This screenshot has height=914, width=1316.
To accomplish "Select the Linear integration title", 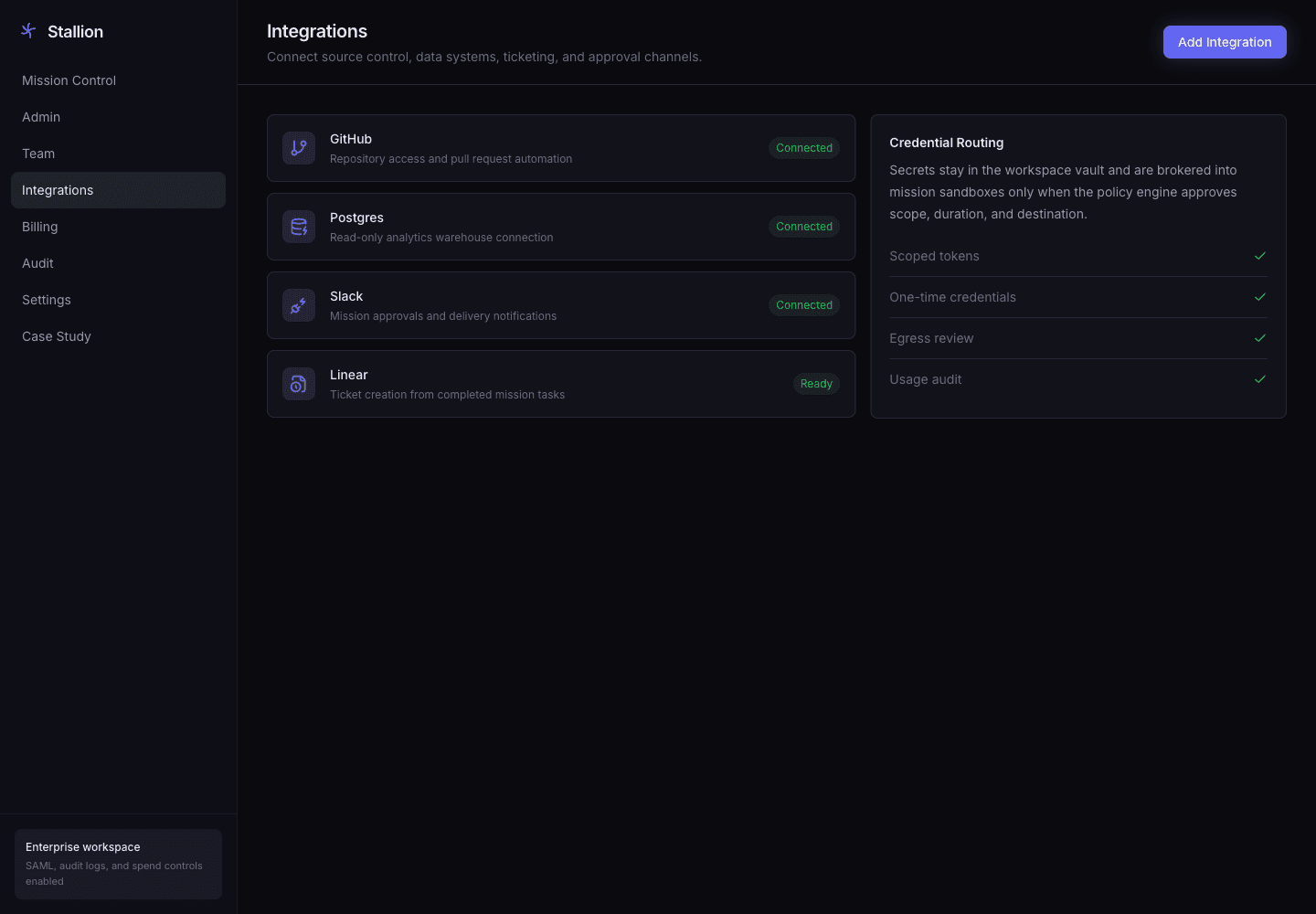I will click(349, 375).
